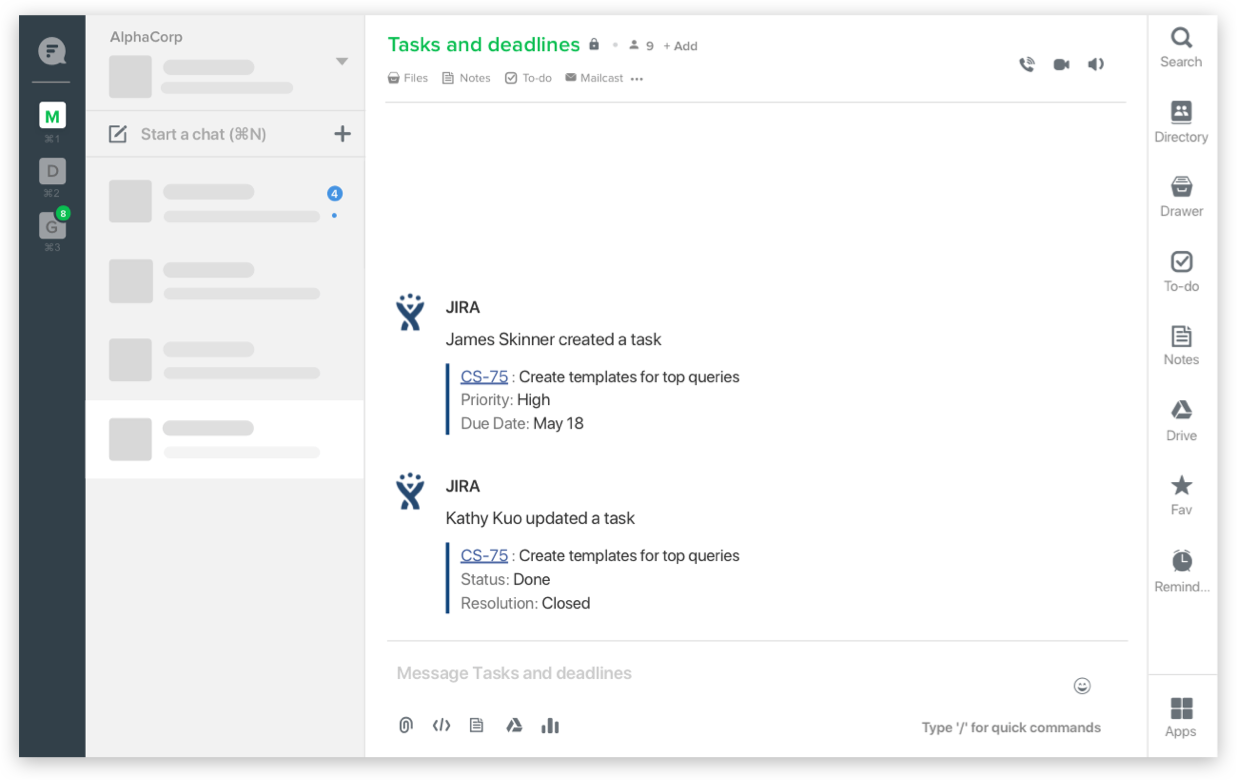
Task: Open the Apps grid
Action: tap(1181, 717)
